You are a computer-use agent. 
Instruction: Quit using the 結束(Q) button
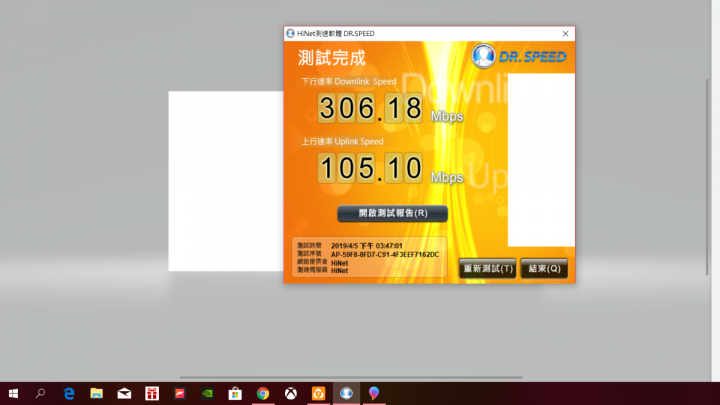(x=544, y=269)
